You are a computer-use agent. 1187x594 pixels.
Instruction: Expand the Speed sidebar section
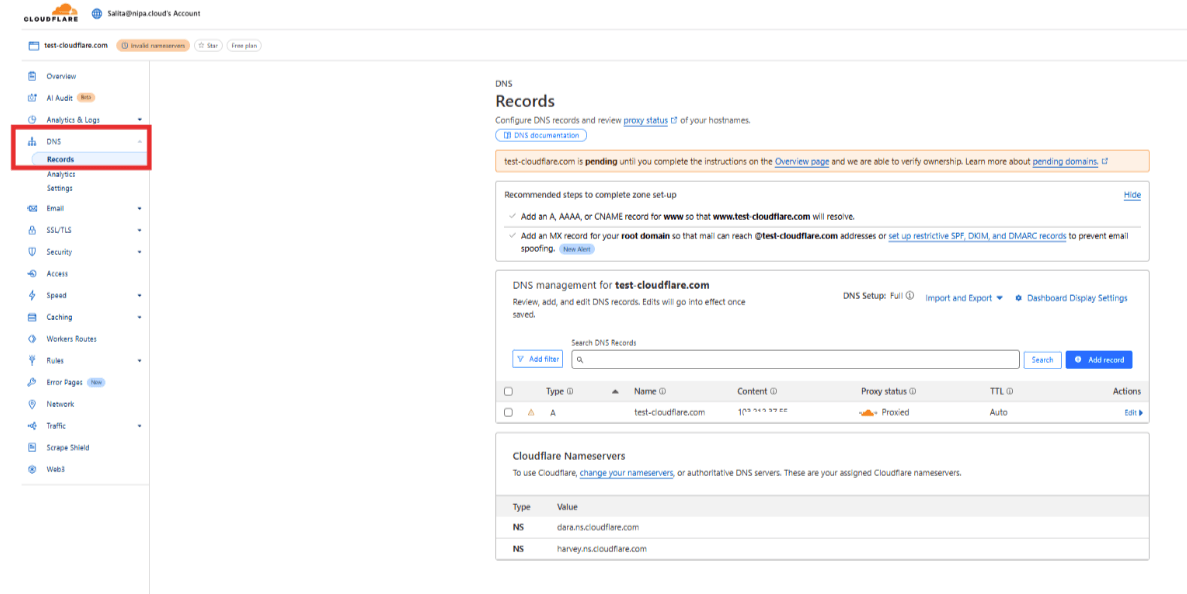coord(140,295)
